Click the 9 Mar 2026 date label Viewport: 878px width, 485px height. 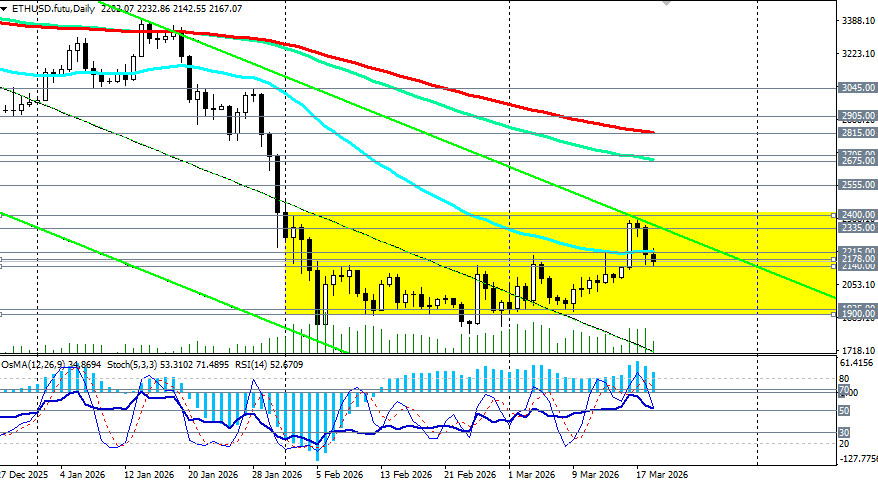tap(595, 475)
